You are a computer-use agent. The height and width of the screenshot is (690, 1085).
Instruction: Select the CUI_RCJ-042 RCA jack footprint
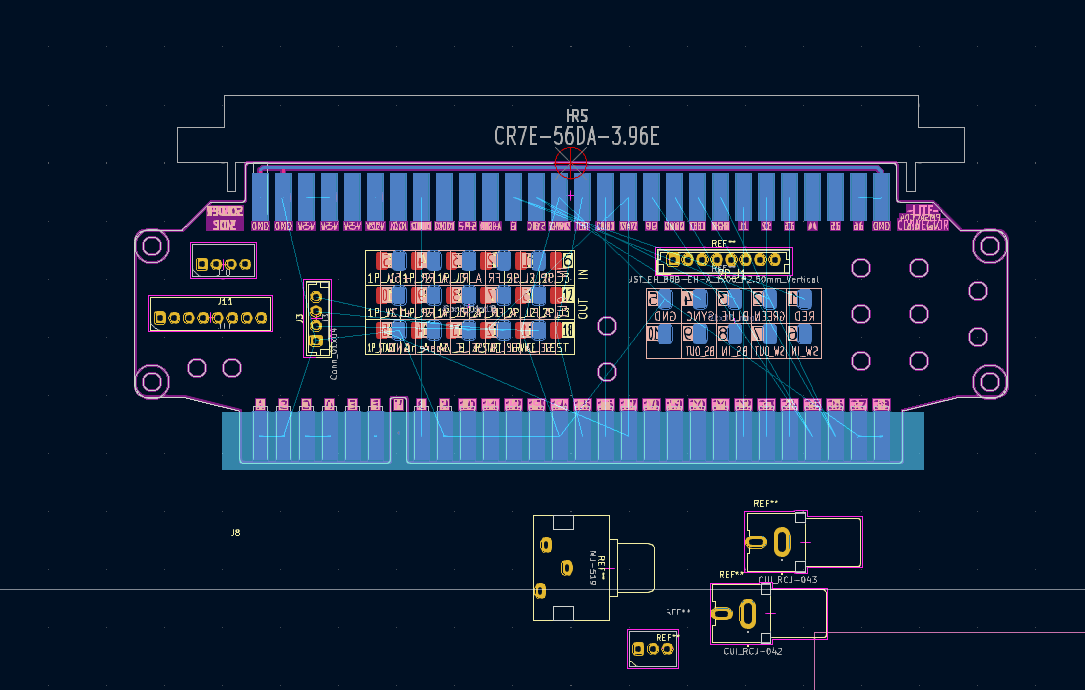coord(769,613)
